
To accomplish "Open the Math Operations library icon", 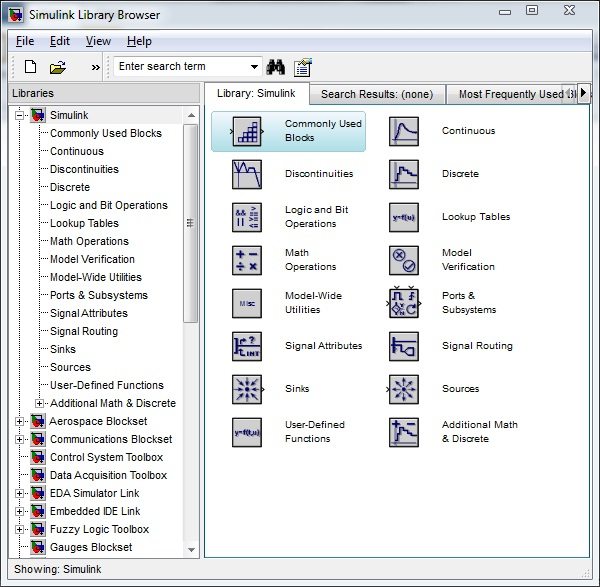I will click(x=246, y=260).
